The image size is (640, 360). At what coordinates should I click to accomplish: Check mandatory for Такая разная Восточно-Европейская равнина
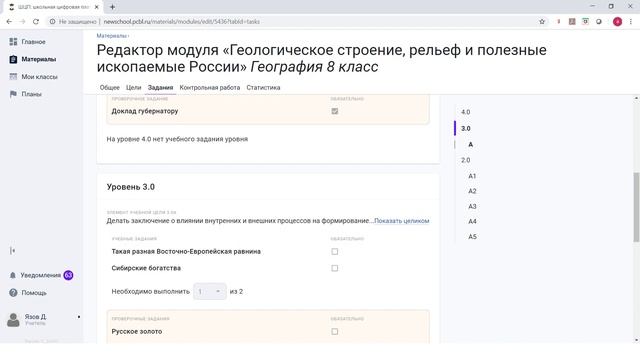click(x=335, y=251)
